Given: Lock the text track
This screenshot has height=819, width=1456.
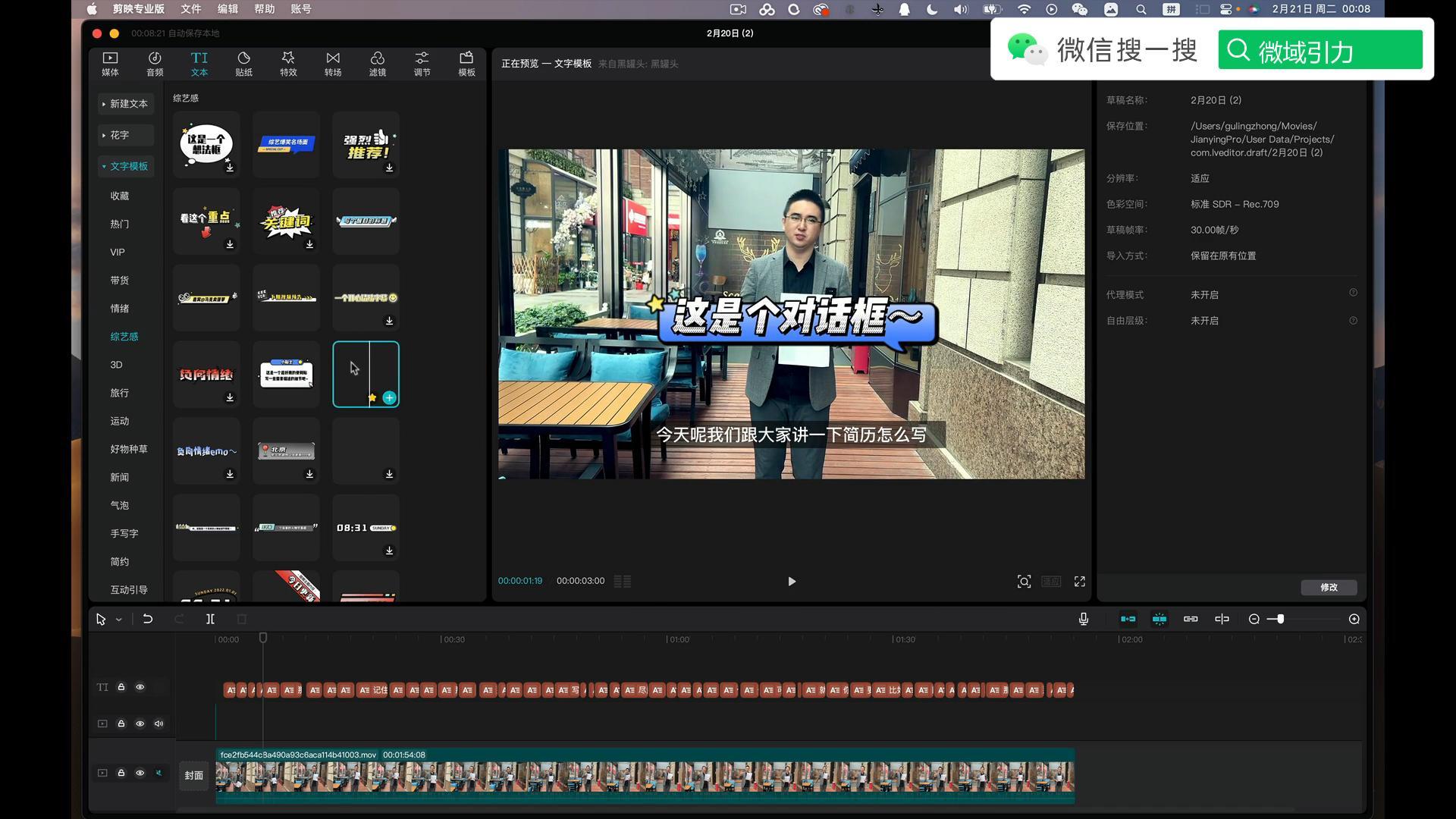Looking at the screenshot, I should [x=121, y=687].
